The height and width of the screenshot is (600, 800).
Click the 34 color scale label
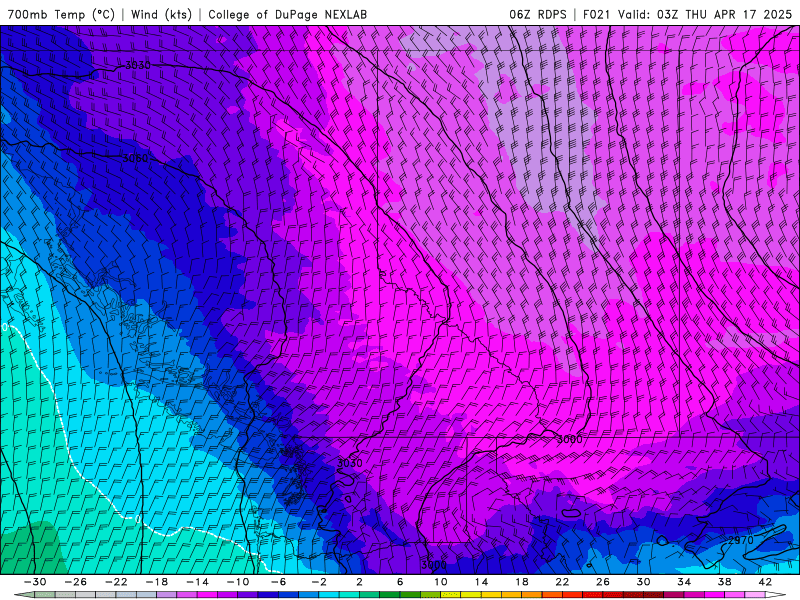pyautogui.click(x=684, y=582)
